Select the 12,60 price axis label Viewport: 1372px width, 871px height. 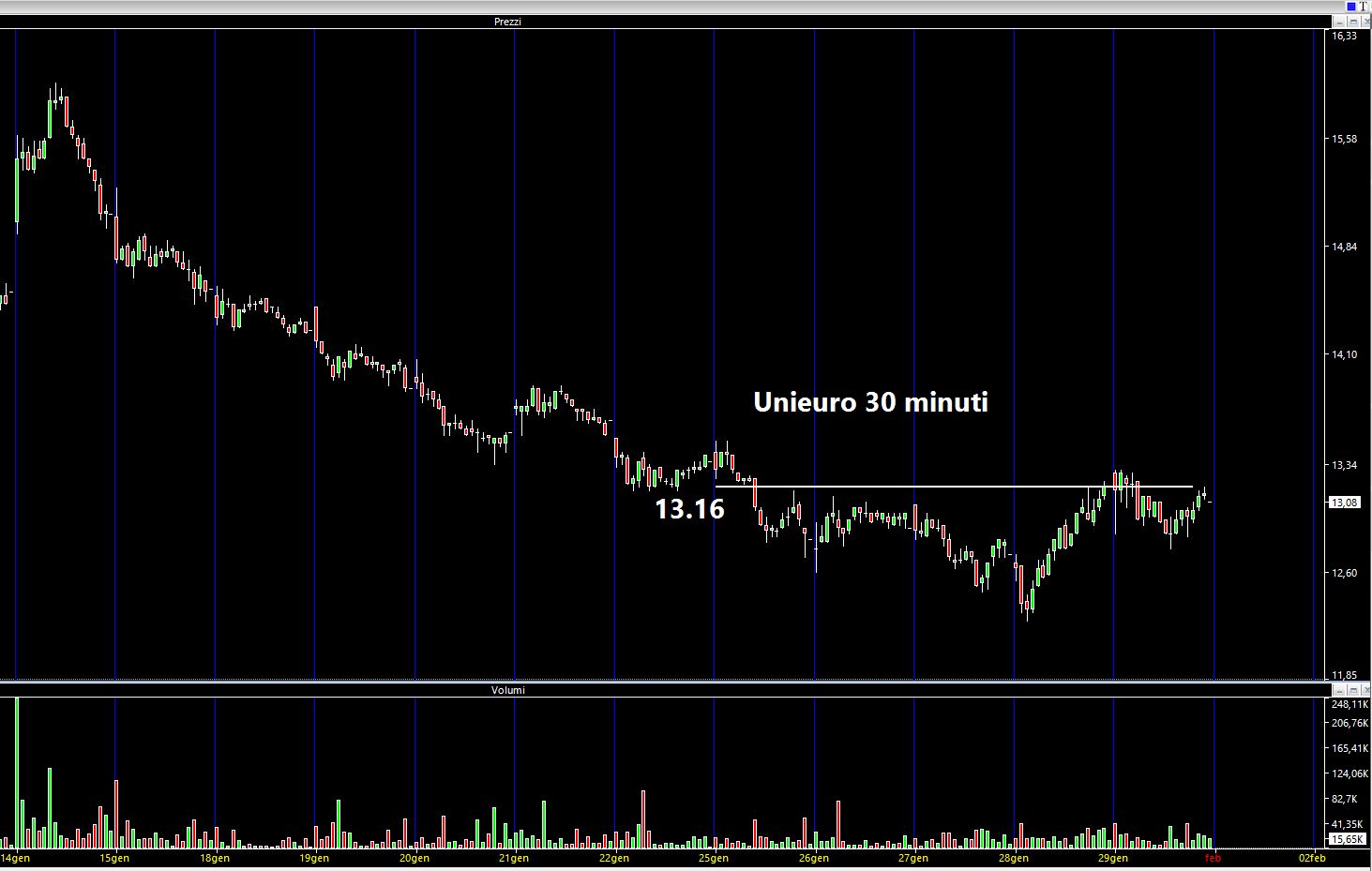click(x=1344, y=573)
